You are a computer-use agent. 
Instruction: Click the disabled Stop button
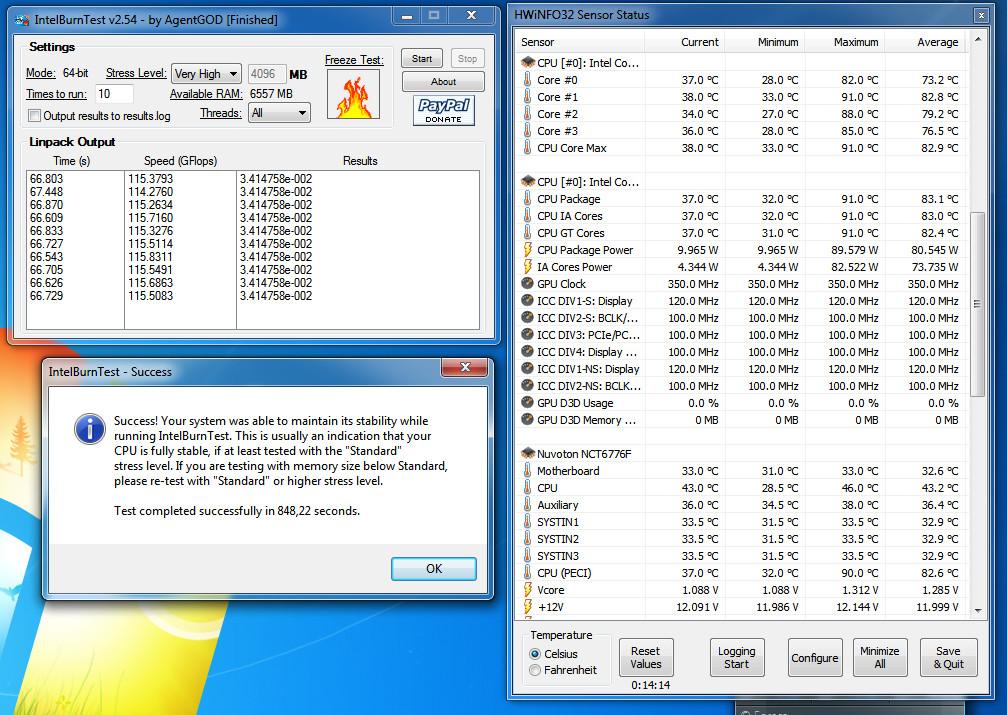[467, 58]
